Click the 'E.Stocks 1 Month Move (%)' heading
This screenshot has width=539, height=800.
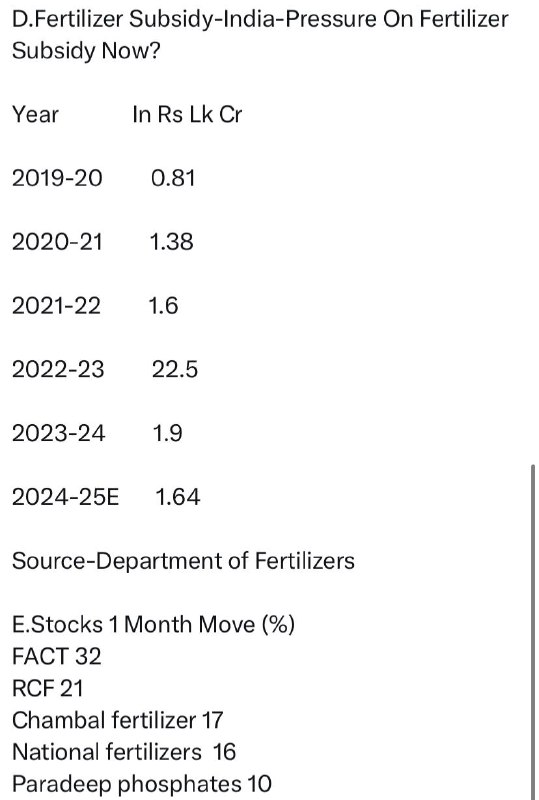click(x=153, y=624)
